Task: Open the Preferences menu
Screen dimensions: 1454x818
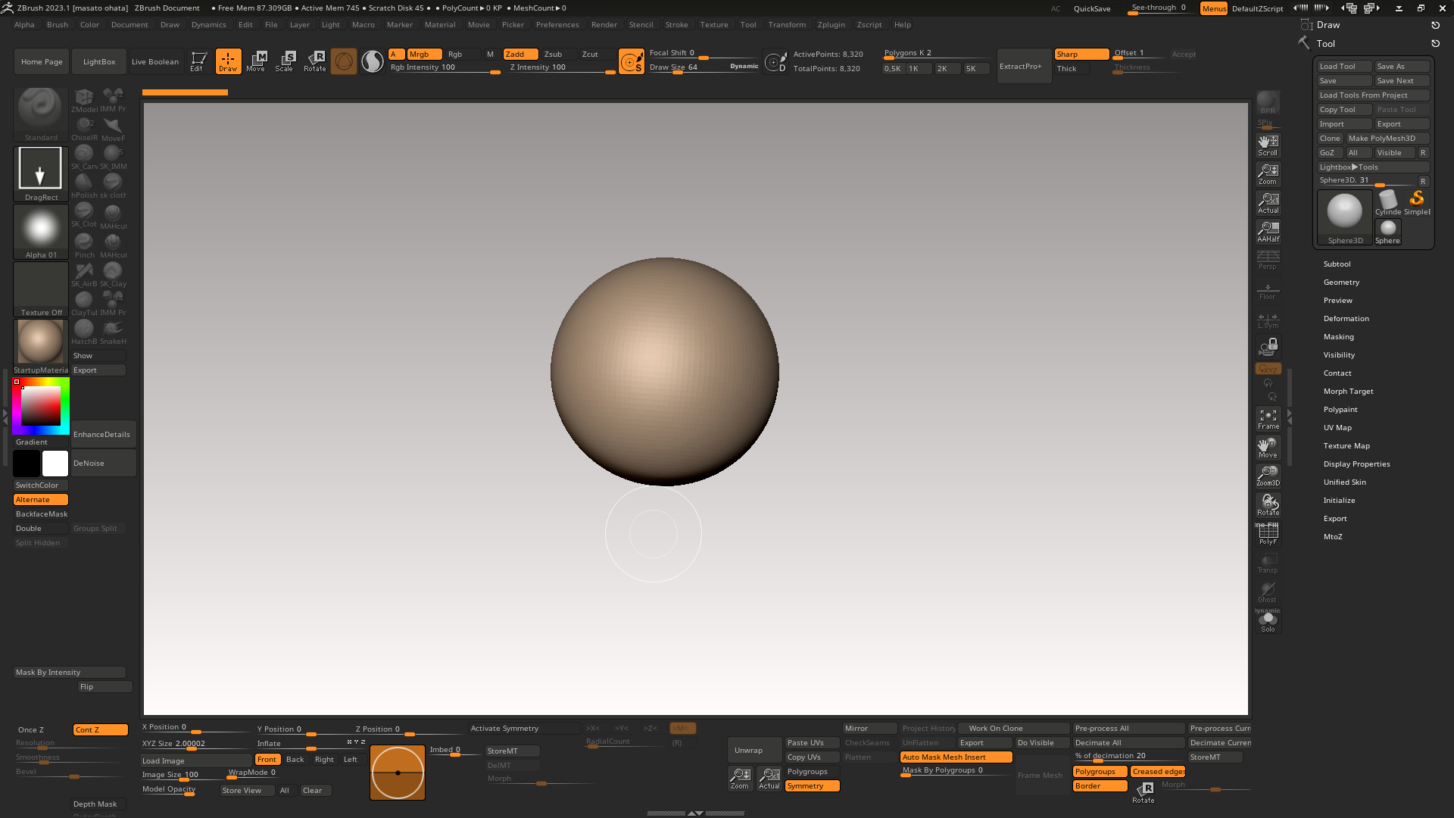Action: coord(557,24)
